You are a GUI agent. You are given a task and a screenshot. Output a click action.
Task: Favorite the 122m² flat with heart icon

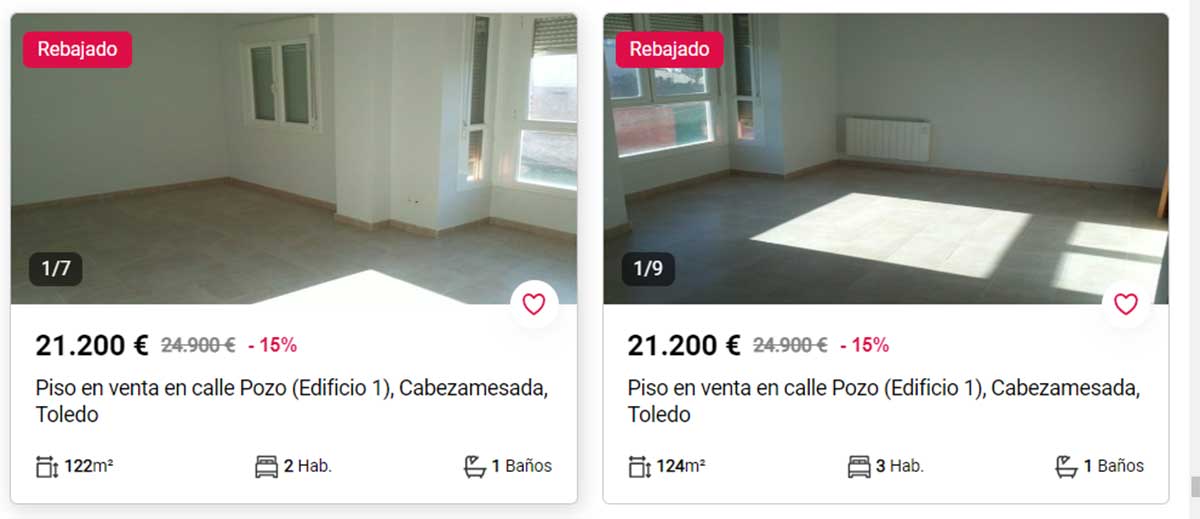[534, 304]
